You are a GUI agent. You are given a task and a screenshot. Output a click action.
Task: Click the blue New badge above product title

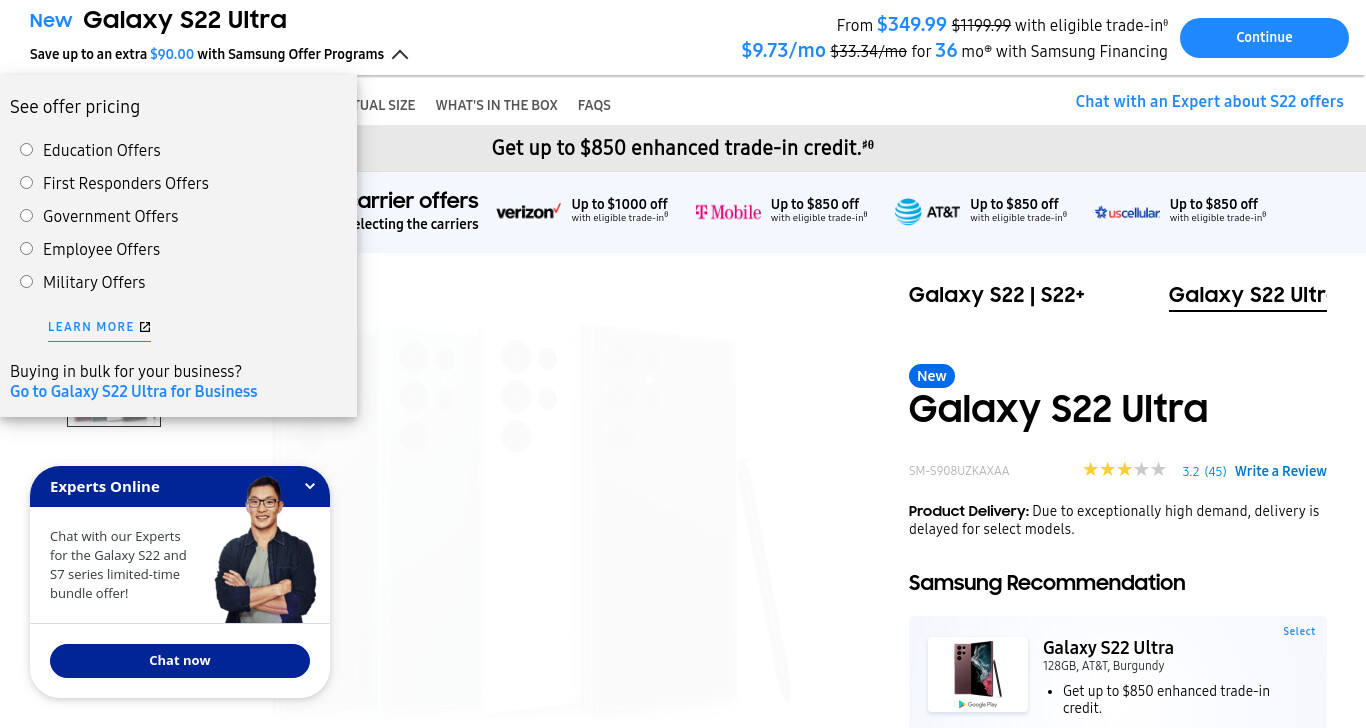click(x=931, y=376)
